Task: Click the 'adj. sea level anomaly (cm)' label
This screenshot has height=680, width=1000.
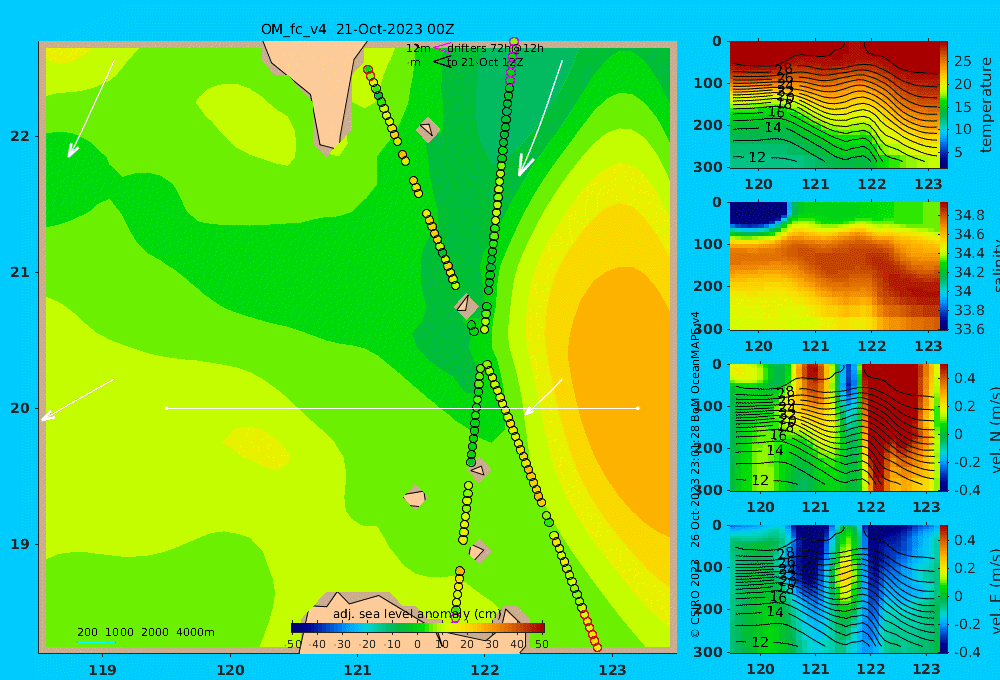Action: pos(417,614)
